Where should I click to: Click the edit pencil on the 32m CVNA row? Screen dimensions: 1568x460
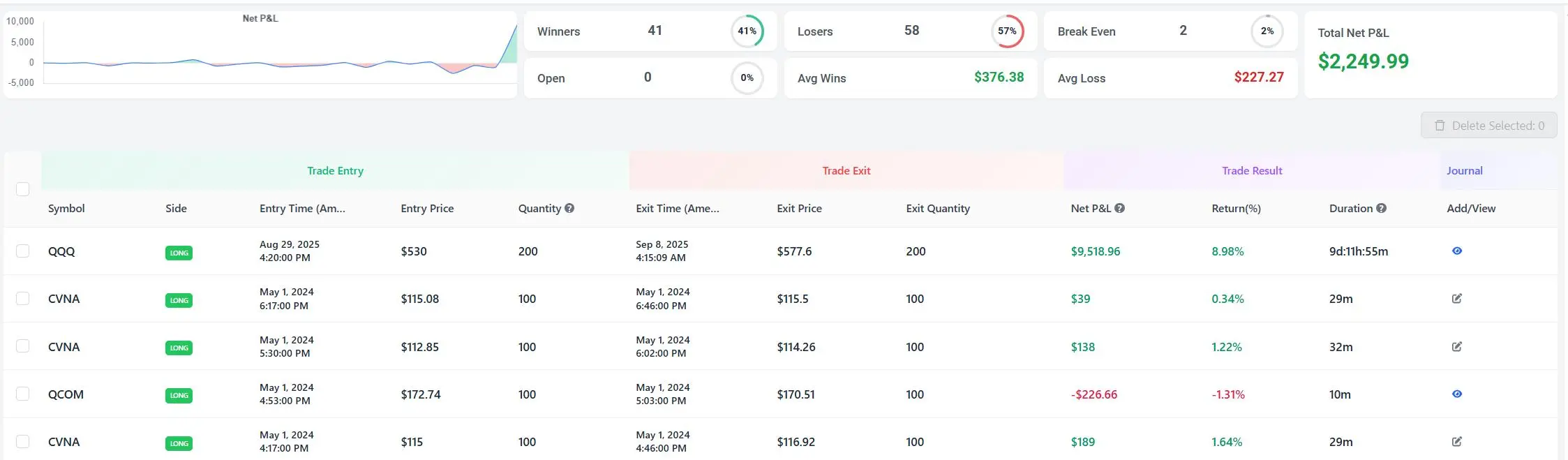pos(1458,346)
